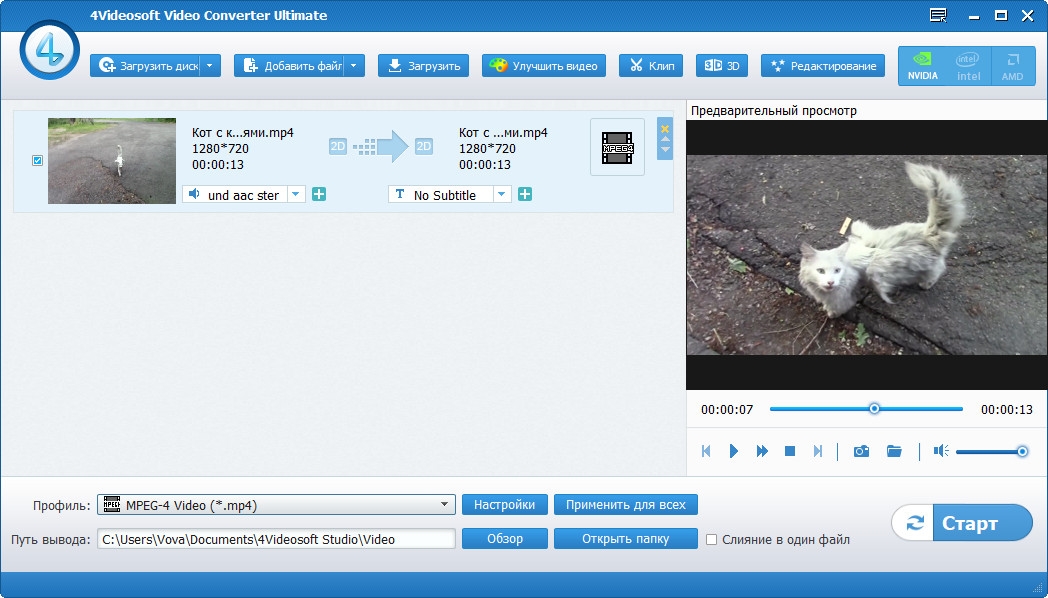Open the snapshot folder icon
1048x598 pixels.
click(894, 451)
